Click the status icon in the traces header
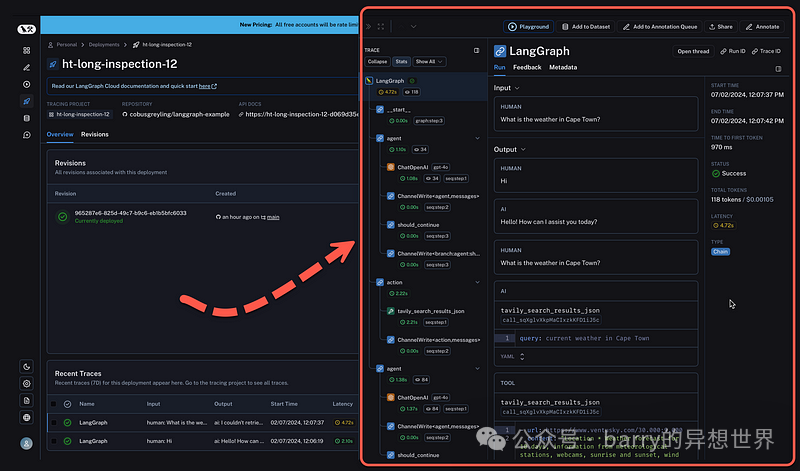This screenshot has width=800, height=471. point(67,404)
